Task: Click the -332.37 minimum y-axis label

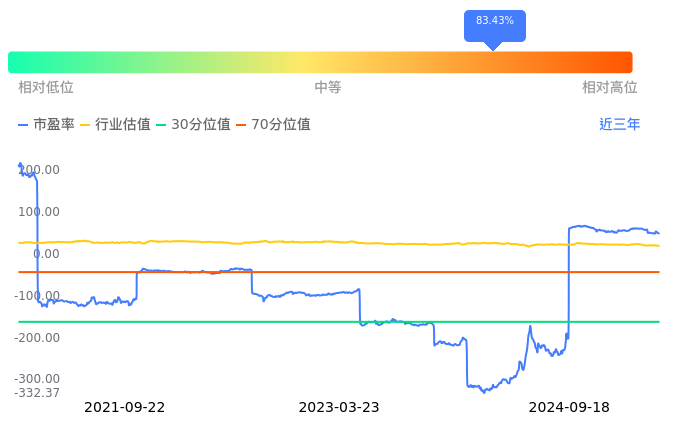Action: (37, 392)
